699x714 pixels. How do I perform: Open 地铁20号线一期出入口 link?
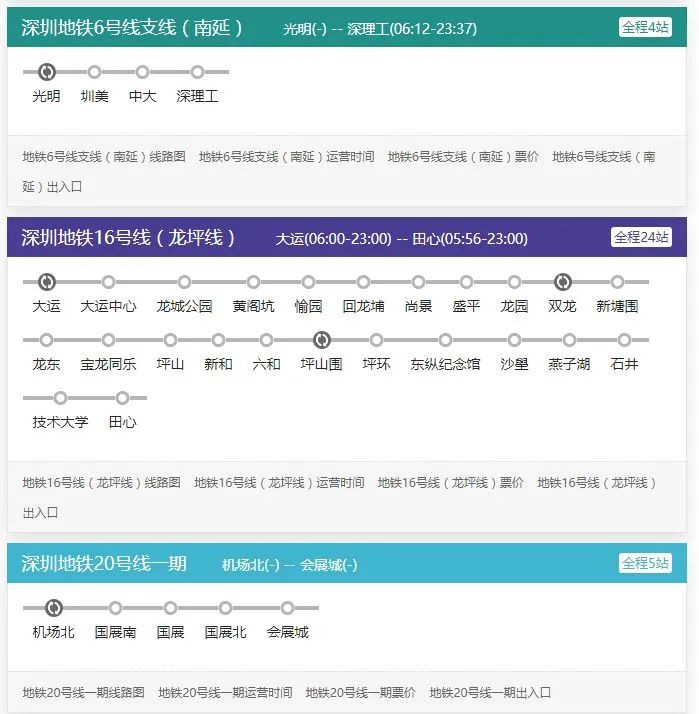(490, 693)
